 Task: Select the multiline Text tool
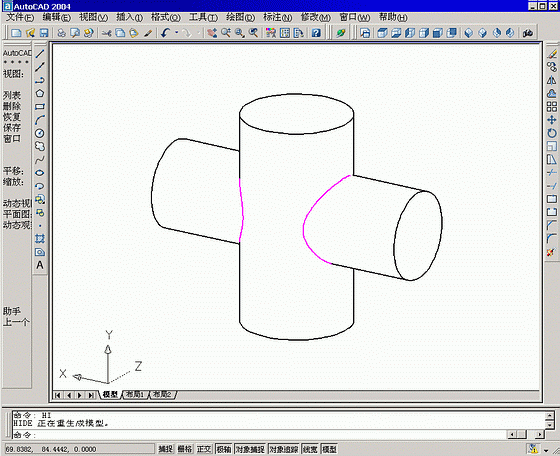(40, 265)
